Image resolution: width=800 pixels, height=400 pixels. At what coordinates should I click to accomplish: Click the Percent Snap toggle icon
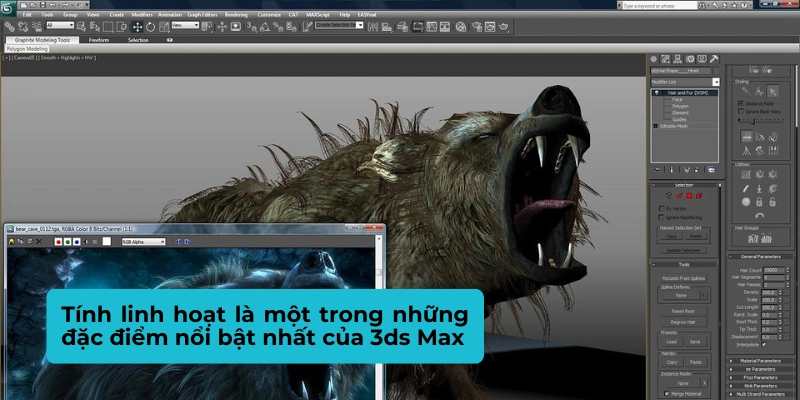(278, 27)
